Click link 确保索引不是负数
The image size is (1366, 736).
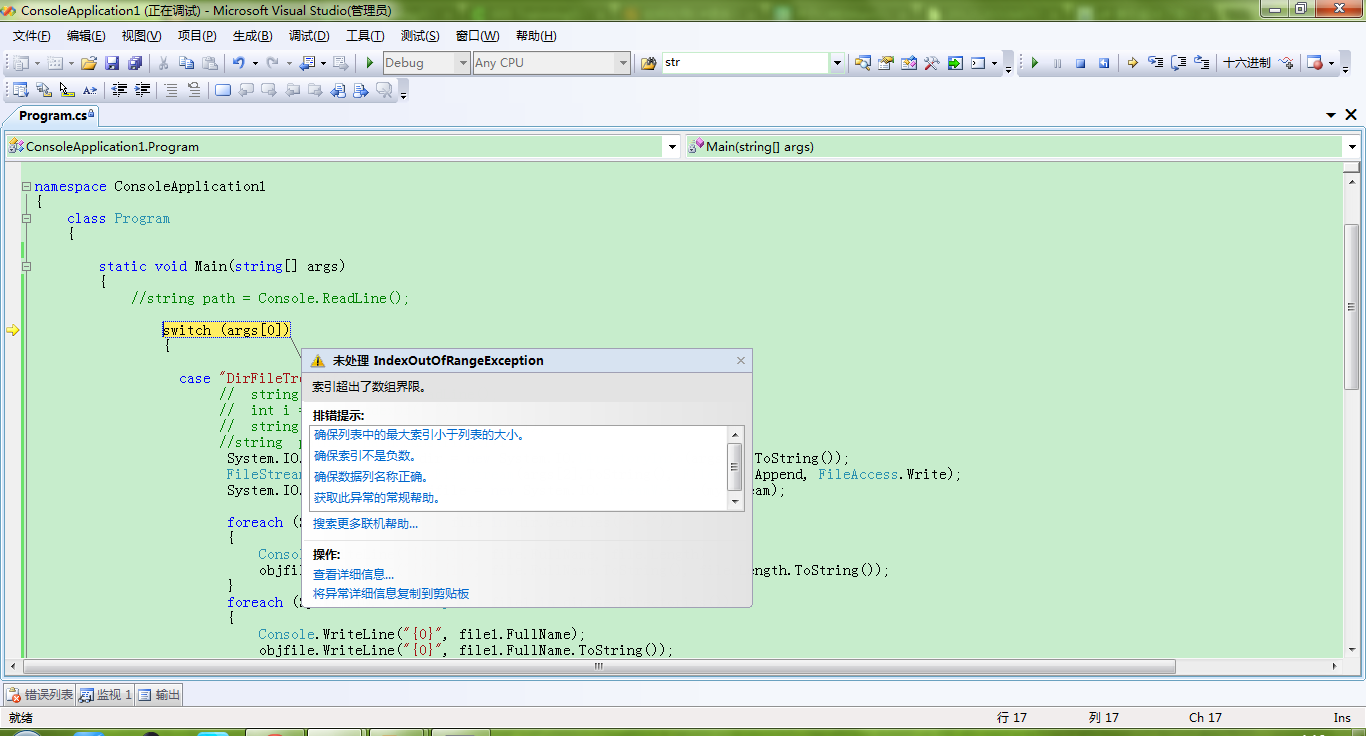click(364, 456)
